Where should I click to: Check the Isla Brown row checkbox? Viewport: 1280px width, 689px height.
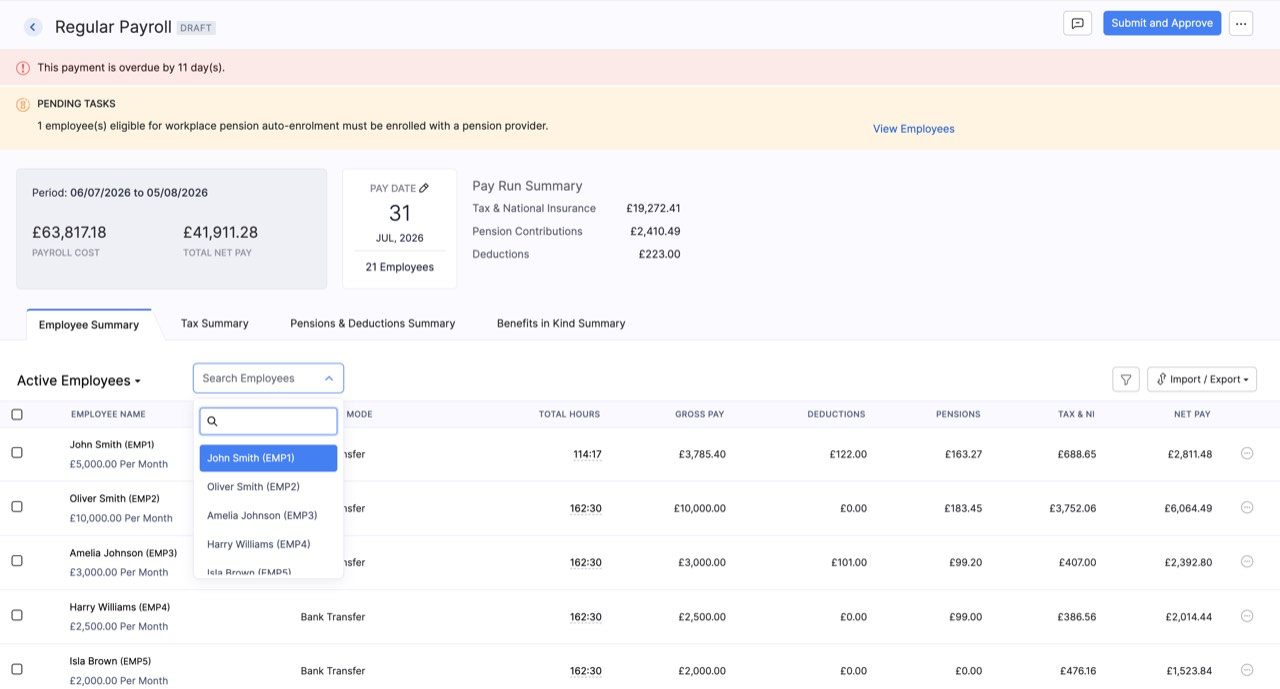(x=17, y=668)
